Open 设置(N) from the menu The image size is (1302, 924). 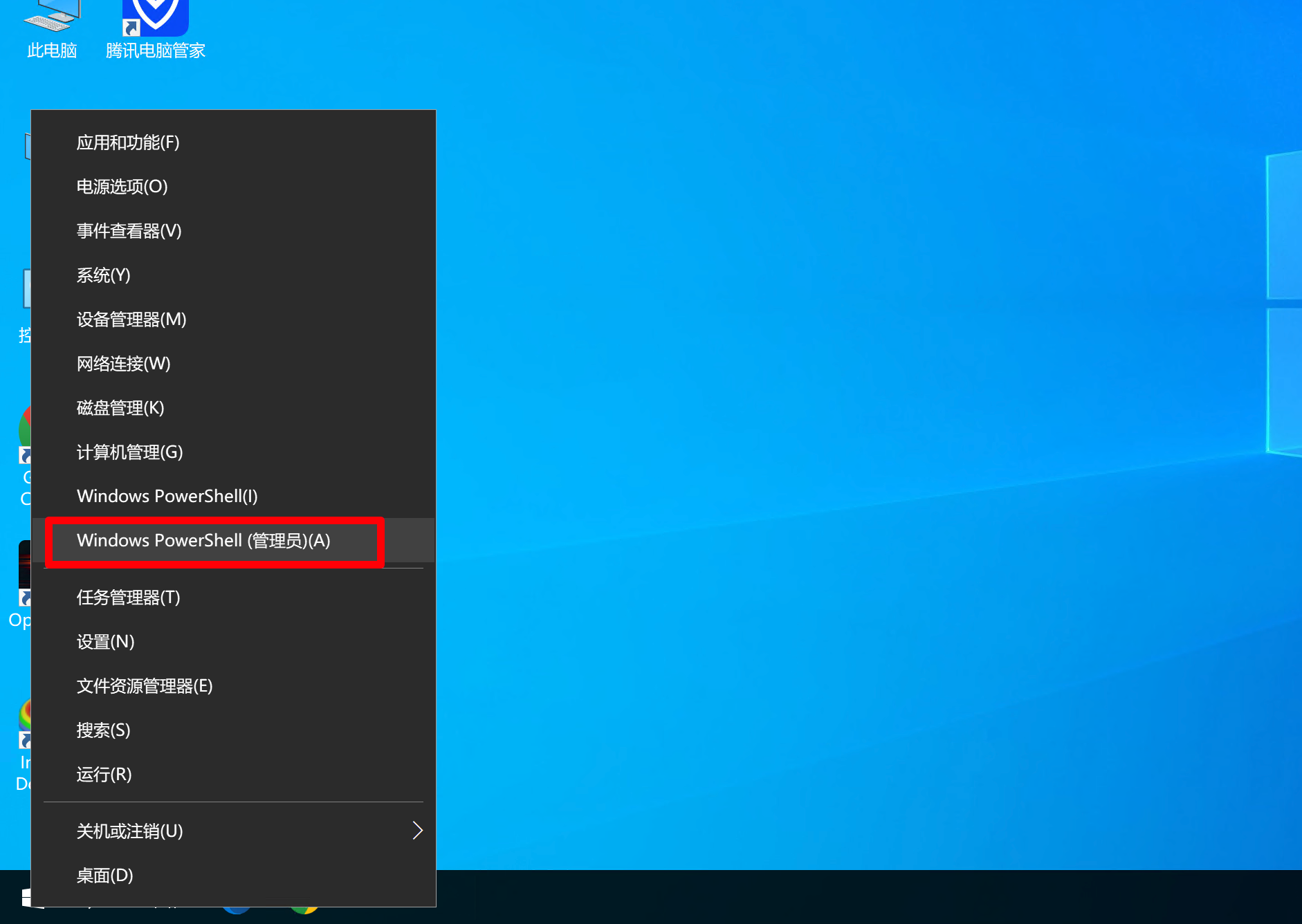click(234, 642)
